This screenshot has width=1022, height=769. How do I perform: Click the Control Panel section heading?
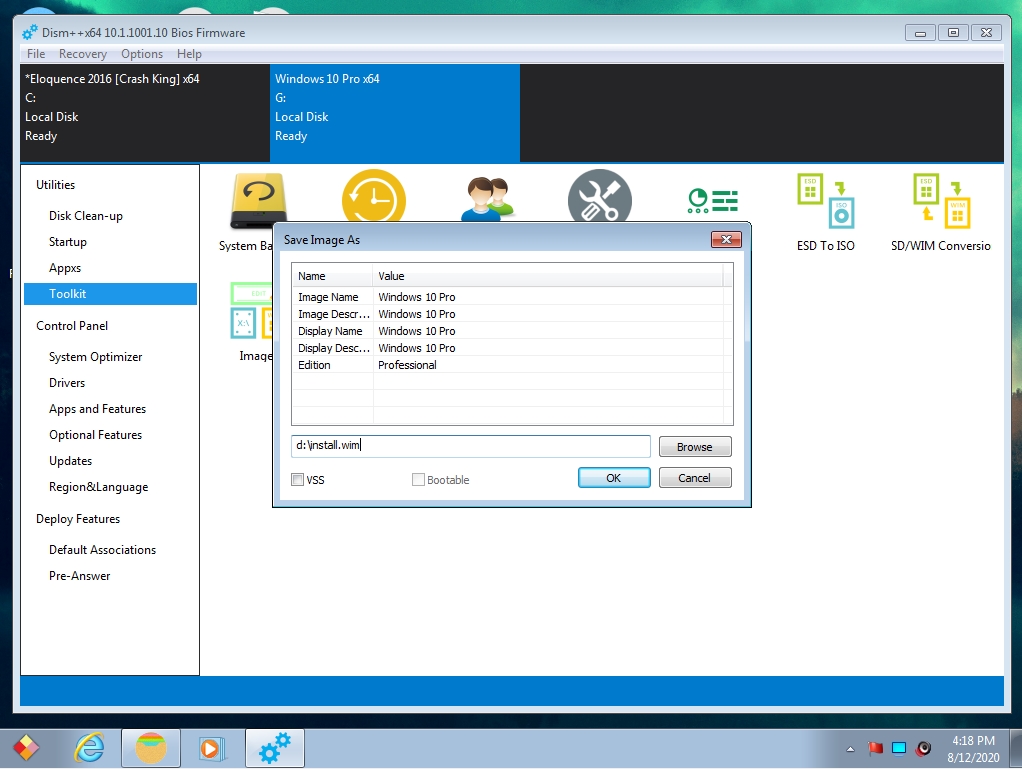coord(72,325)
